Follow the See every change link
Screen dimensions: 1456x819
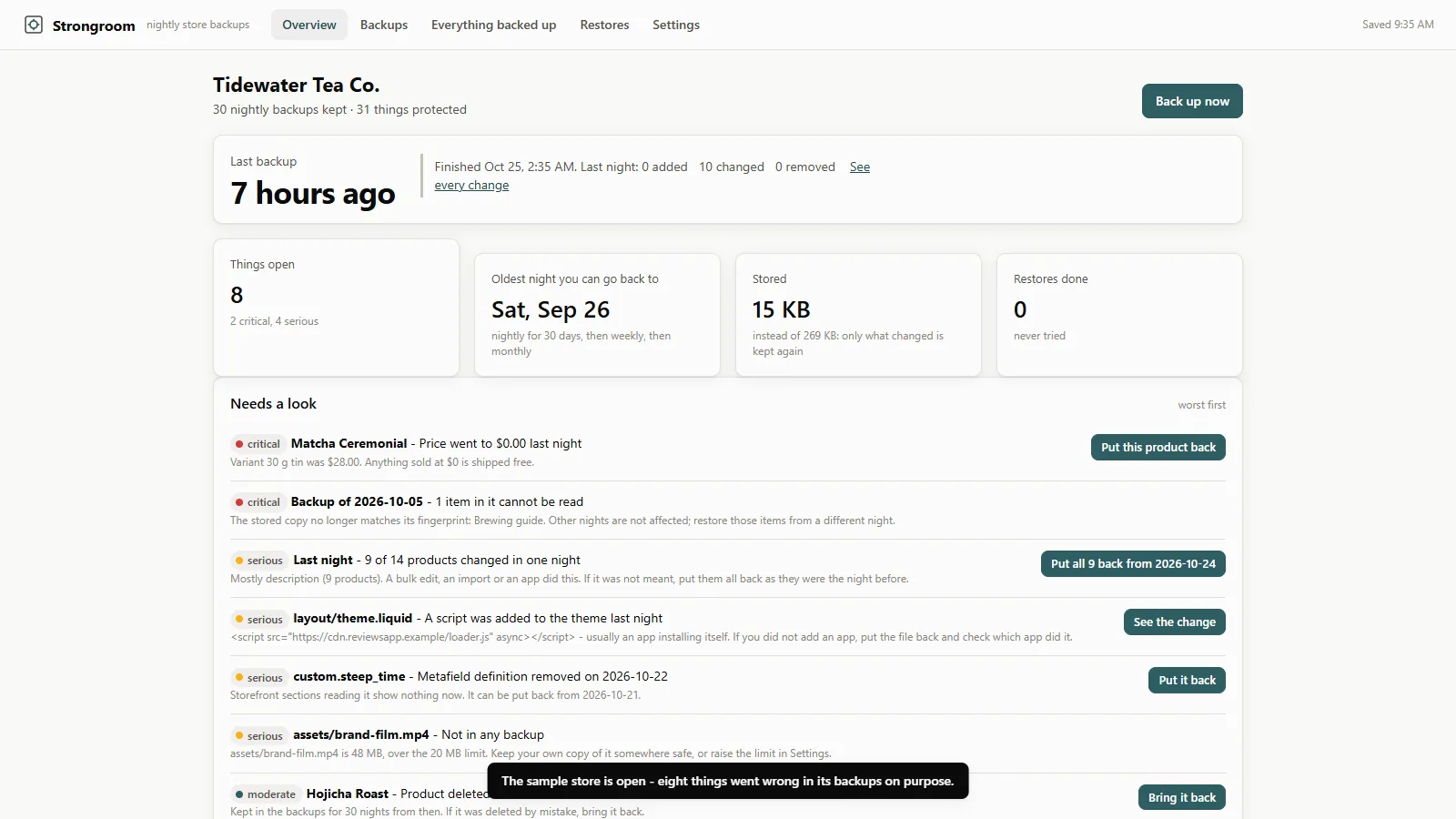(x=471, y=186)
